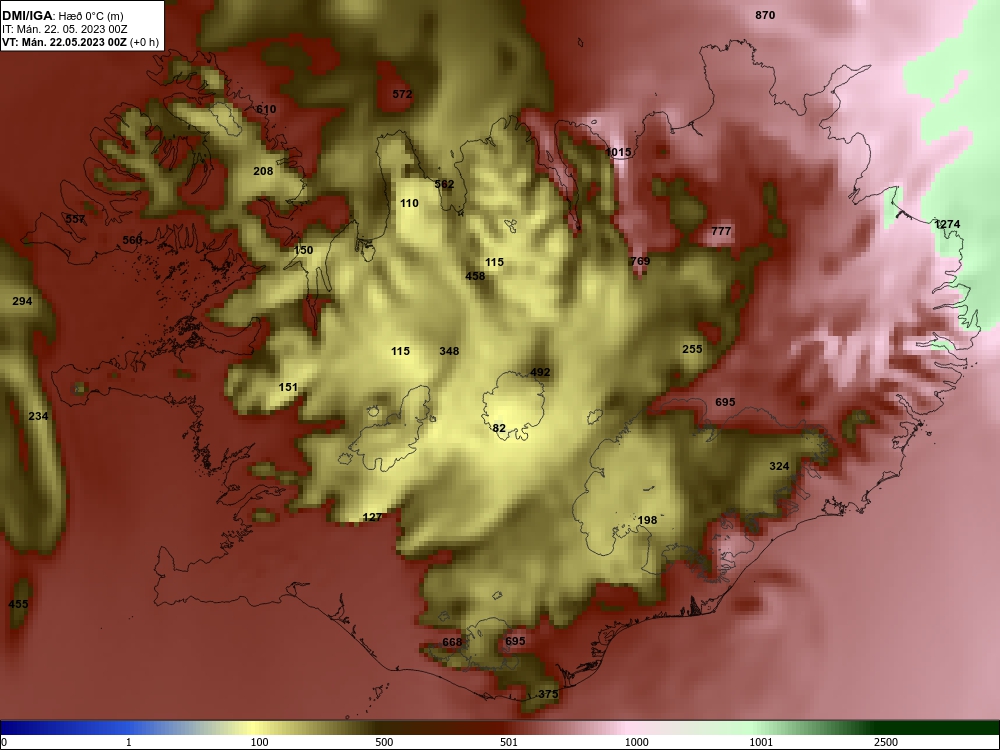Click the map value '234'
Screen dimensions: 1000x750
tap(38, 416)
